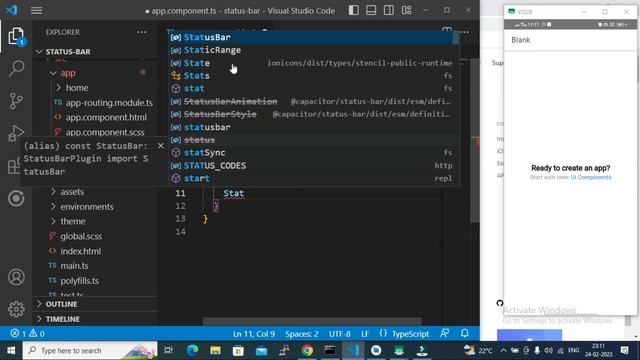
Task: Click editor horizontal scrollbar
Action: pos(312,322)
